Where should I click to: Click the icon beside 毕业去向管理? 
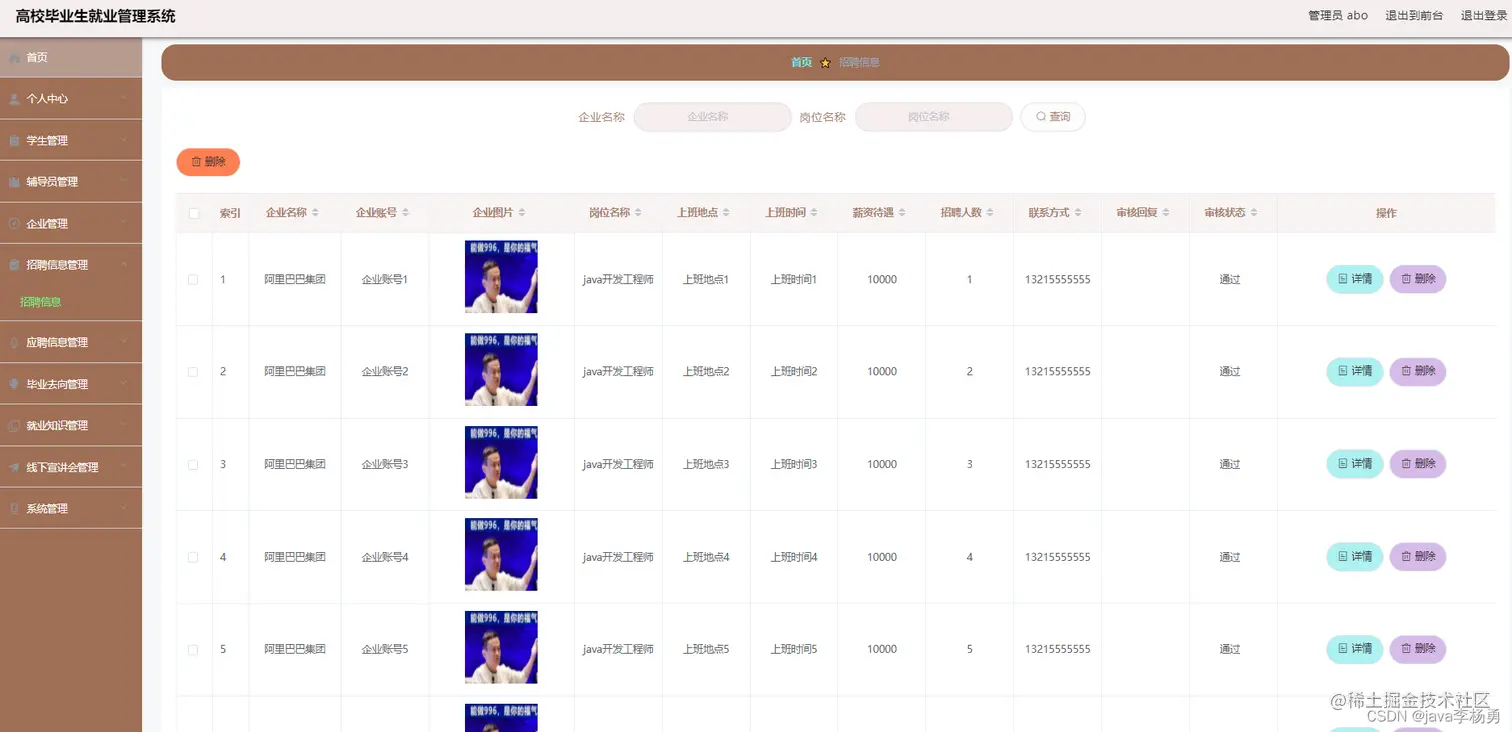14,384
